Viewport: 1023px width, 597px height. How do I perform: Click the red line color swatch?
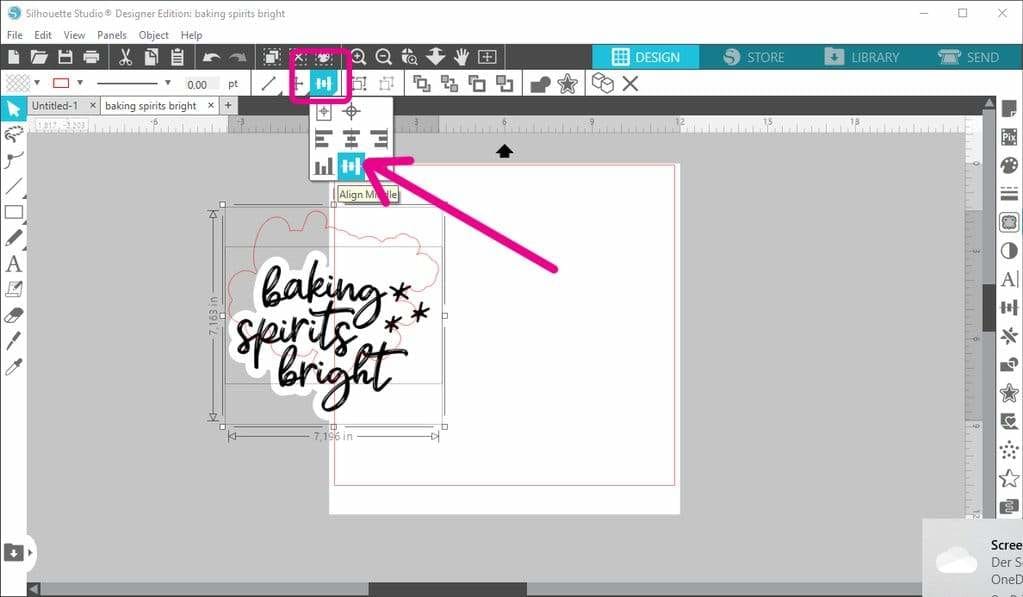61,83
